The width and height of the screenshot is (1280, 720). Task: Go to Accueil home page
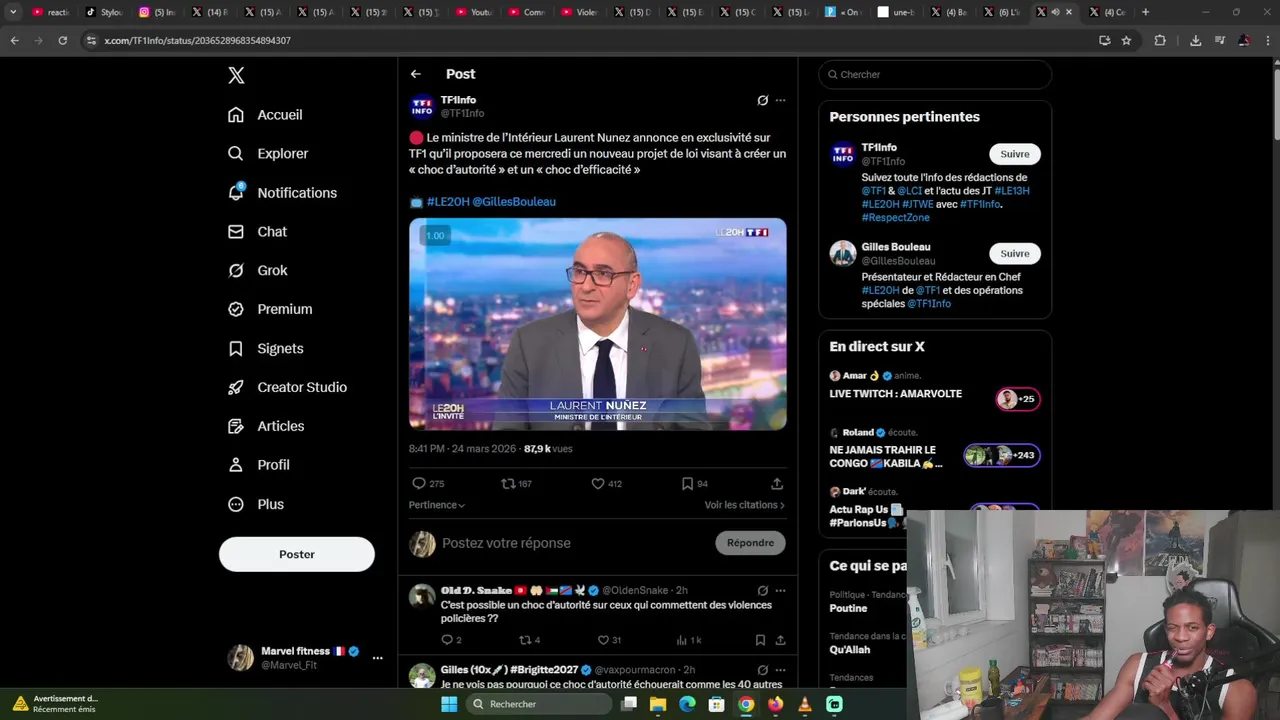click(x=265, y=115)
